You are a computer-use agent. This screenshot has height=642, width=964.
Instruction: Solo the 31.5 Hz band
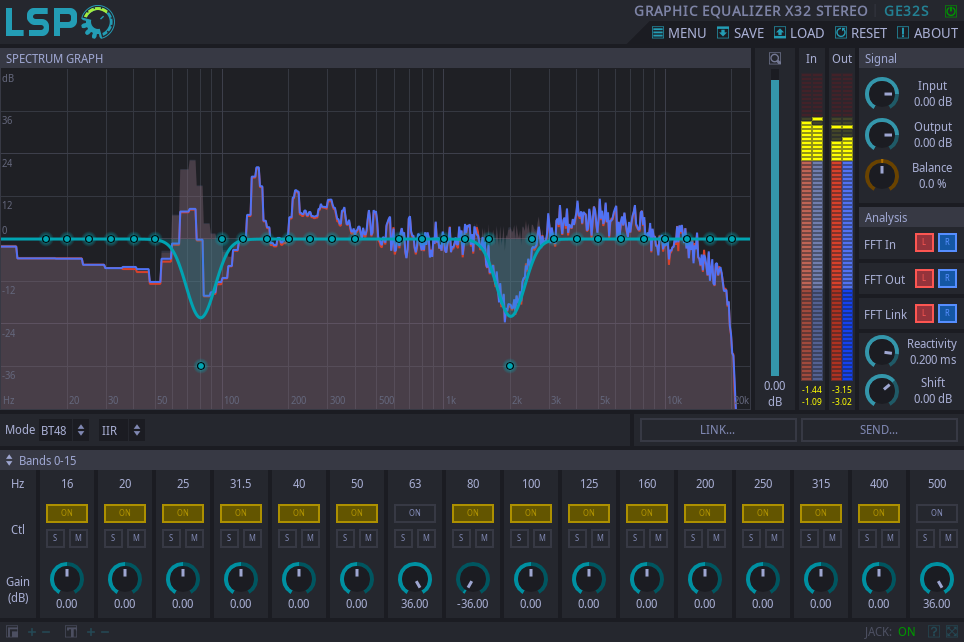[229, 538]
